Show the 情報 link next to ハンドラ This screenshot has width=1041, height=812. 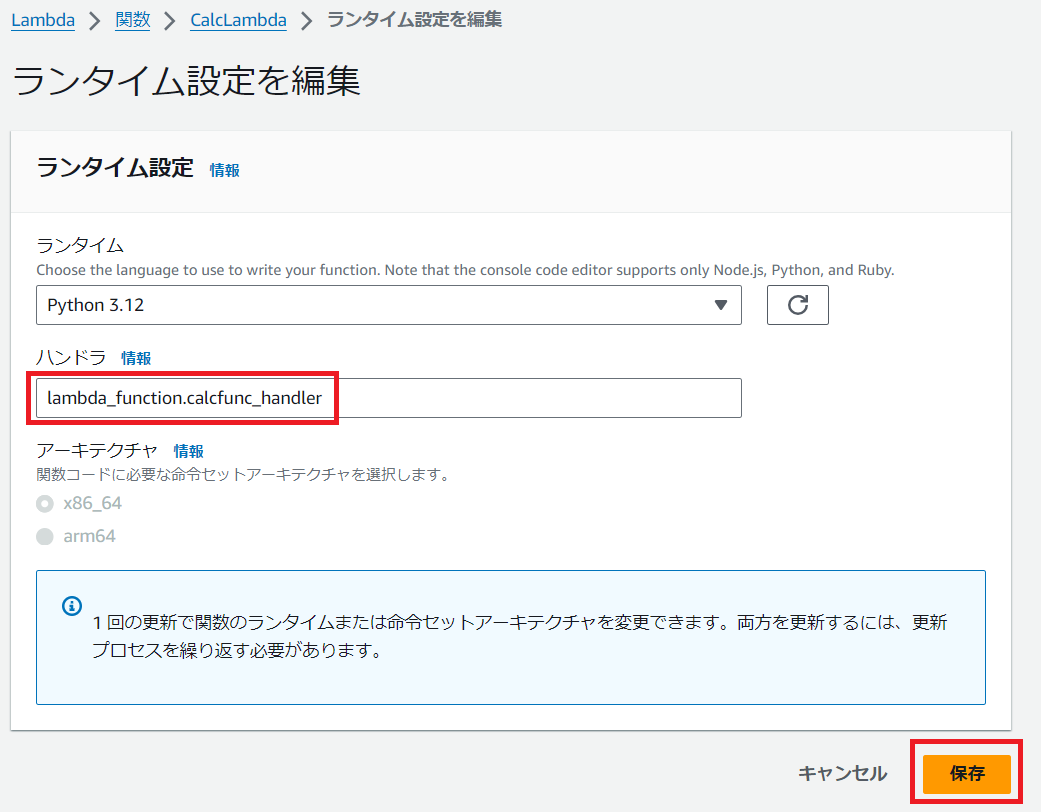[136, 358]
